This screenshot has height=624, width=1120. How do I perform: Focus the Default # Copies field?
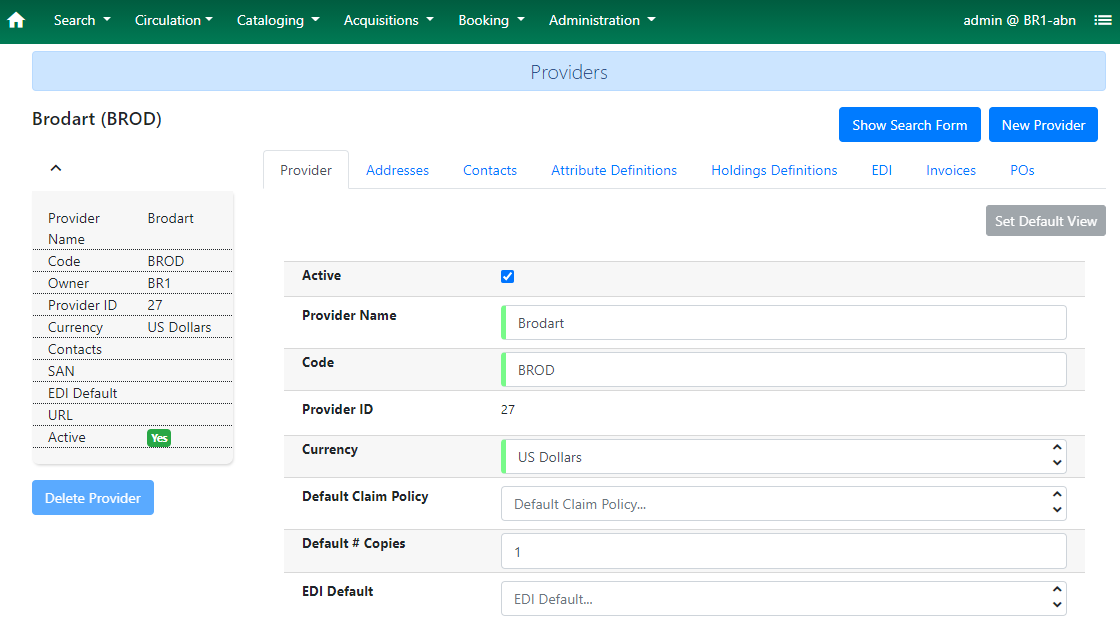coord(784,552)
